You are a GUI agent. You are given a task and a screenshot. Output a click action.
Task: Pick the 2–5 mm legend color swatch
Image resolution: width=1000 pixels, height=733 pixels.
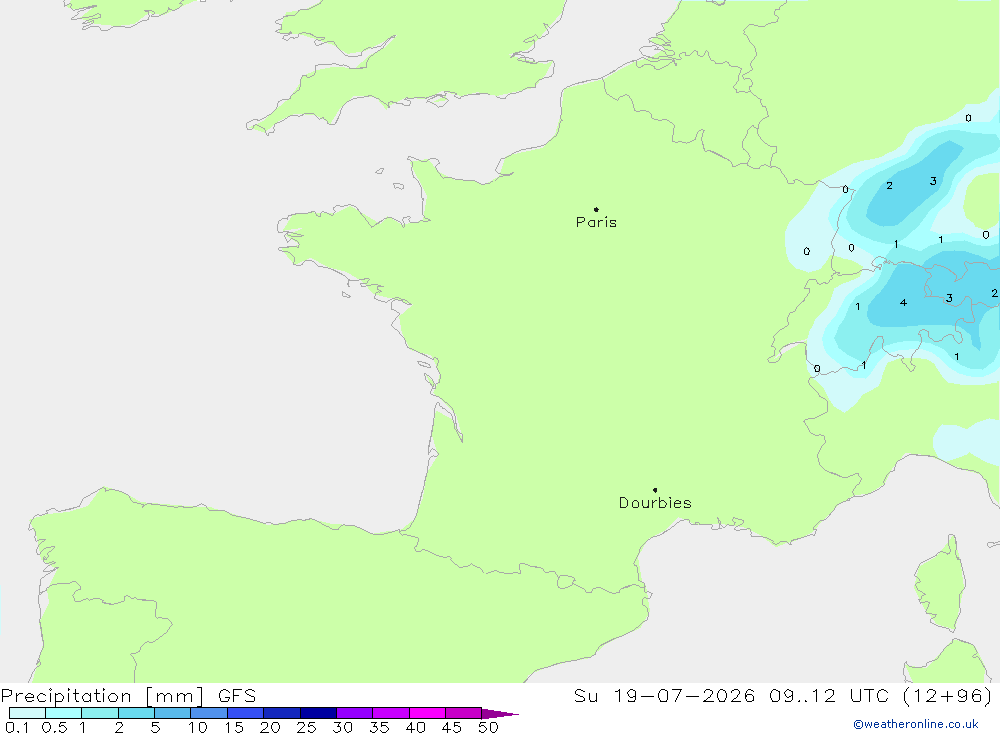136,713
